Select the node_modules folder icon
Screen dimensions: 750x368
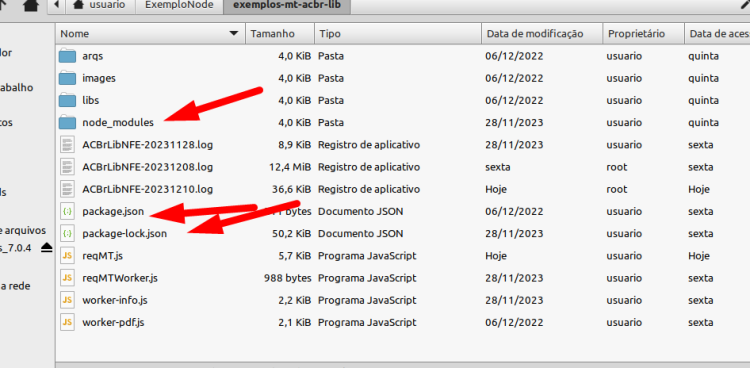coord(67,123)
